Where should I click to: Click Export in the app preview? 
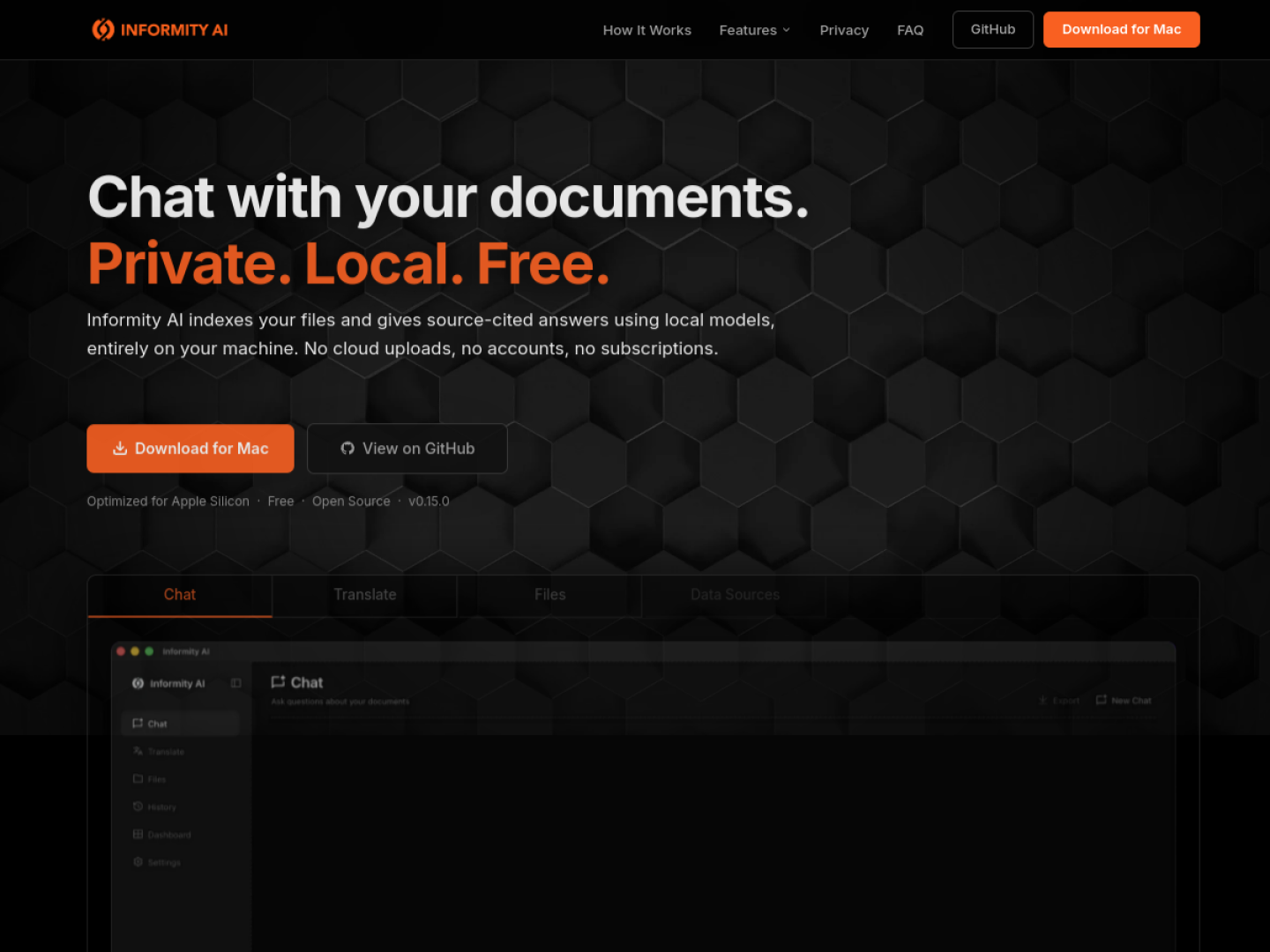1058,701
